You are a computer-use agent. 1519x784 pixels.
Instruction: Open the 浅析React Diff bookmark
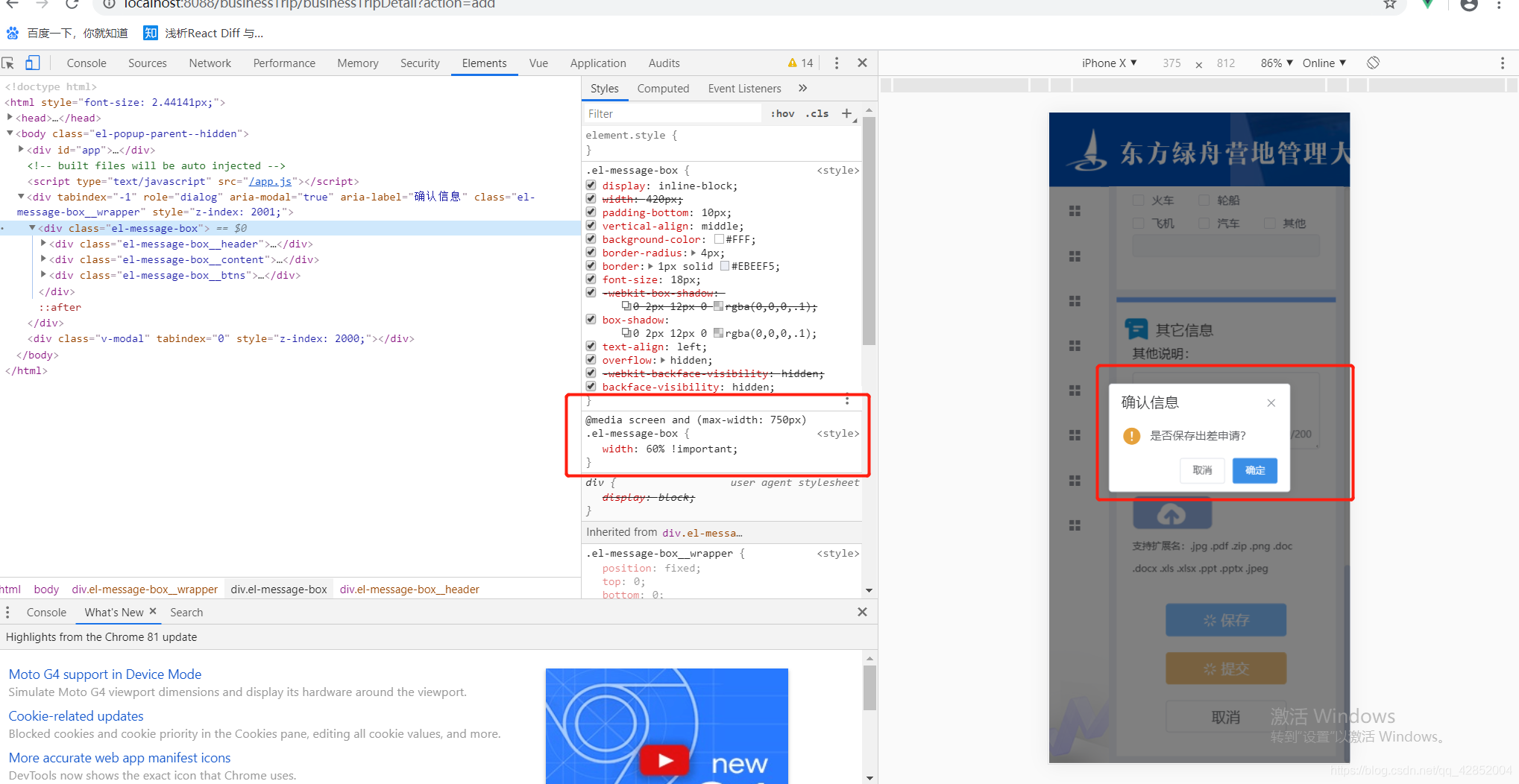pos(204,34)
